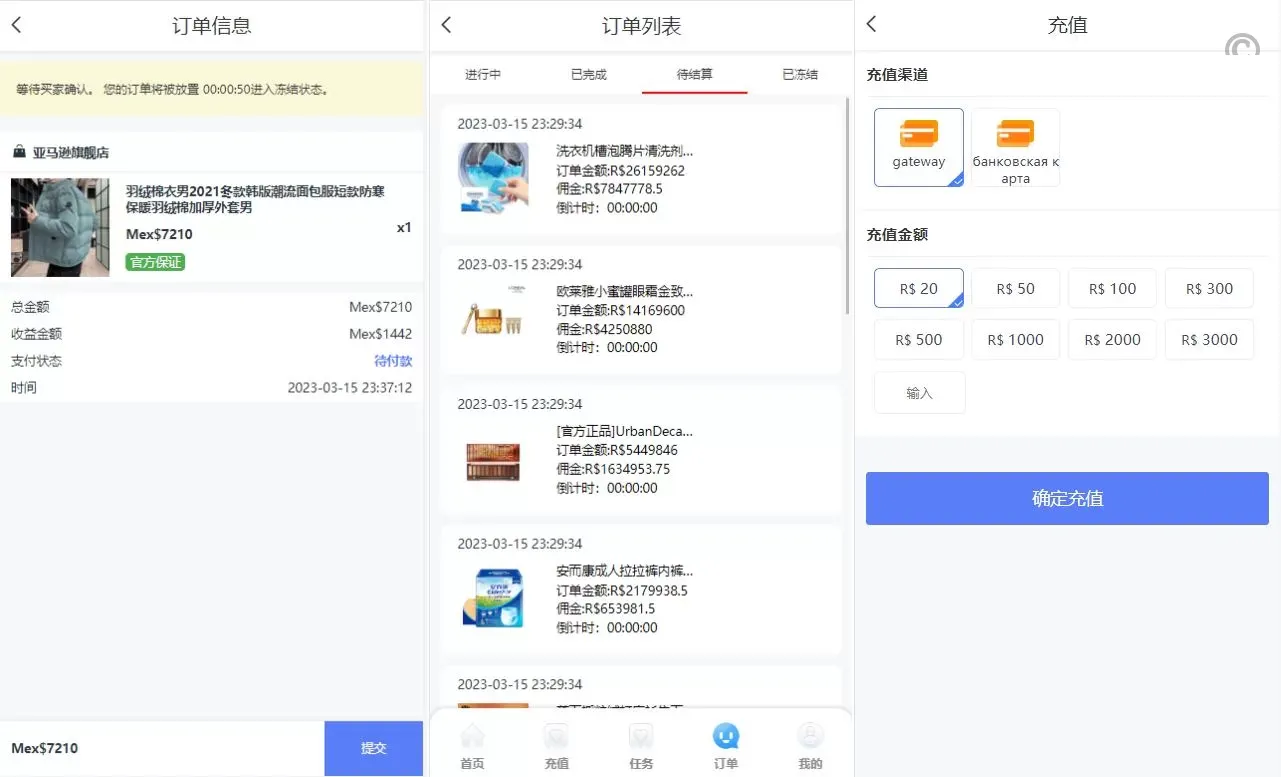Switch to the 已冻结 tab
Viewport: 1281px width, 777px height.
coord(800,75)
